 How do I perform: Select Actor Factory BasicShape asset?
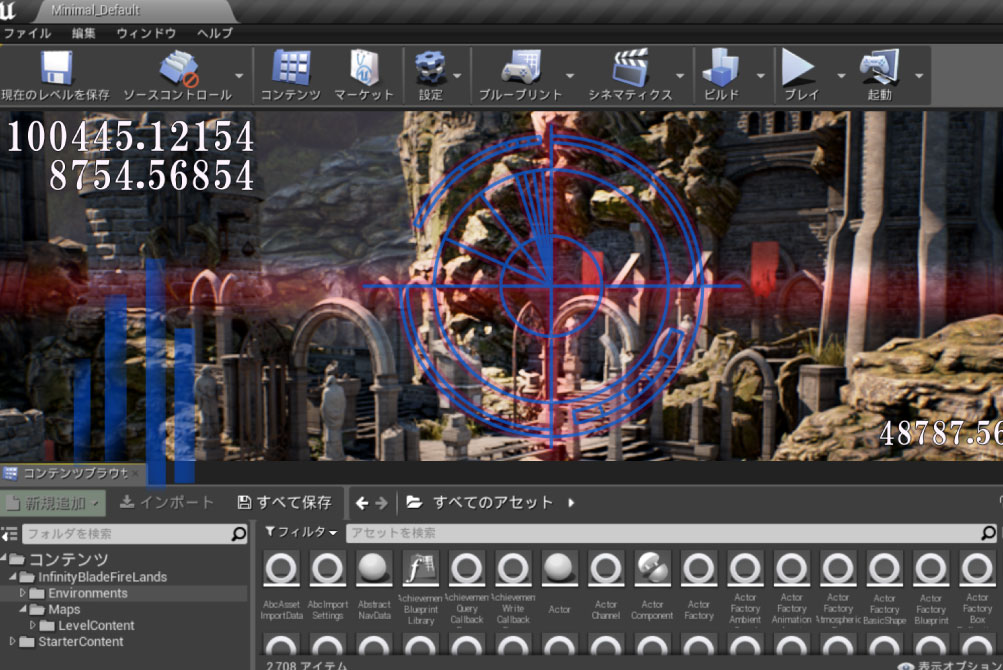coord(885,588)
